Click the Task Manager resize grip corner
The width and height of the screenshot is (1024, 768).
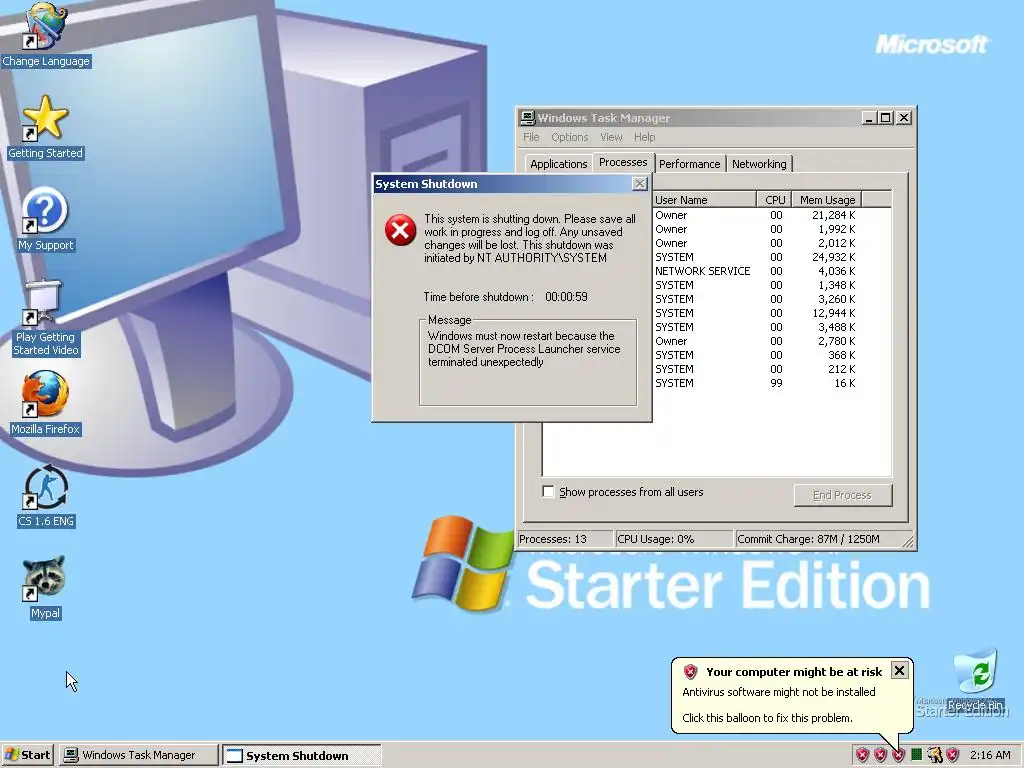coord(908,541)
